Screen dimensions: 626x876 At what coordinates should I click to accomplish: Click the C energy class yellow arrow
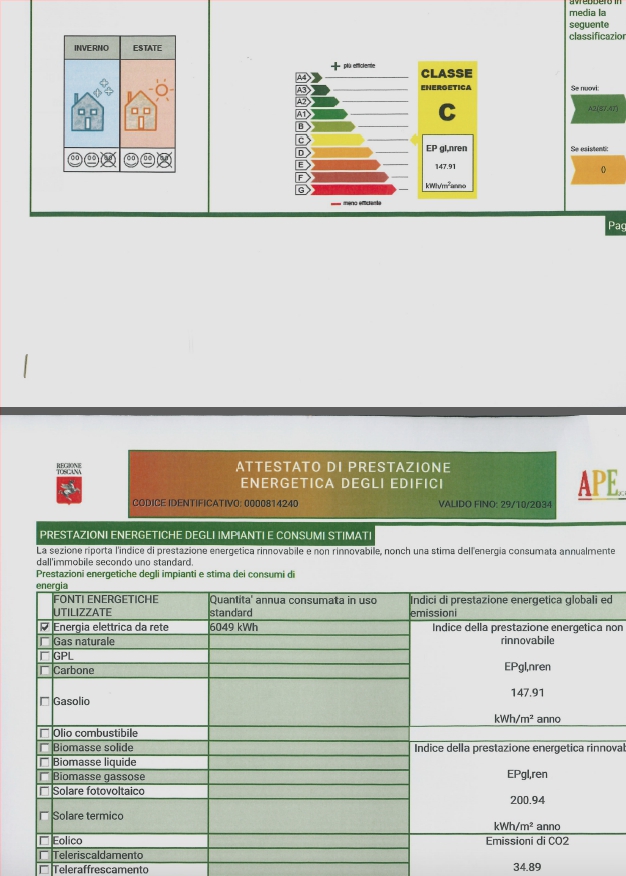point(337,140)
